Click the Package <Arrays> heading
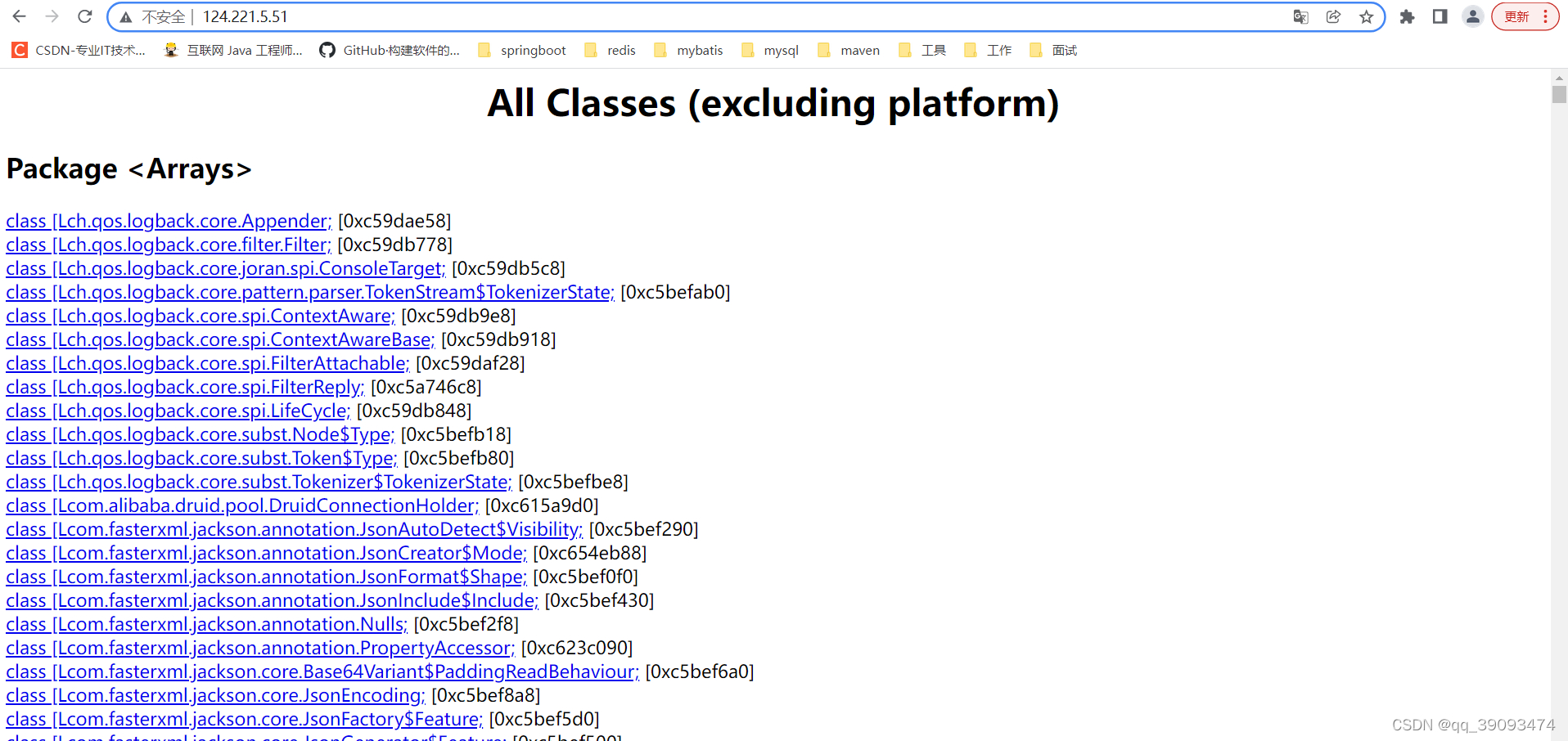 tap(128, 168)
